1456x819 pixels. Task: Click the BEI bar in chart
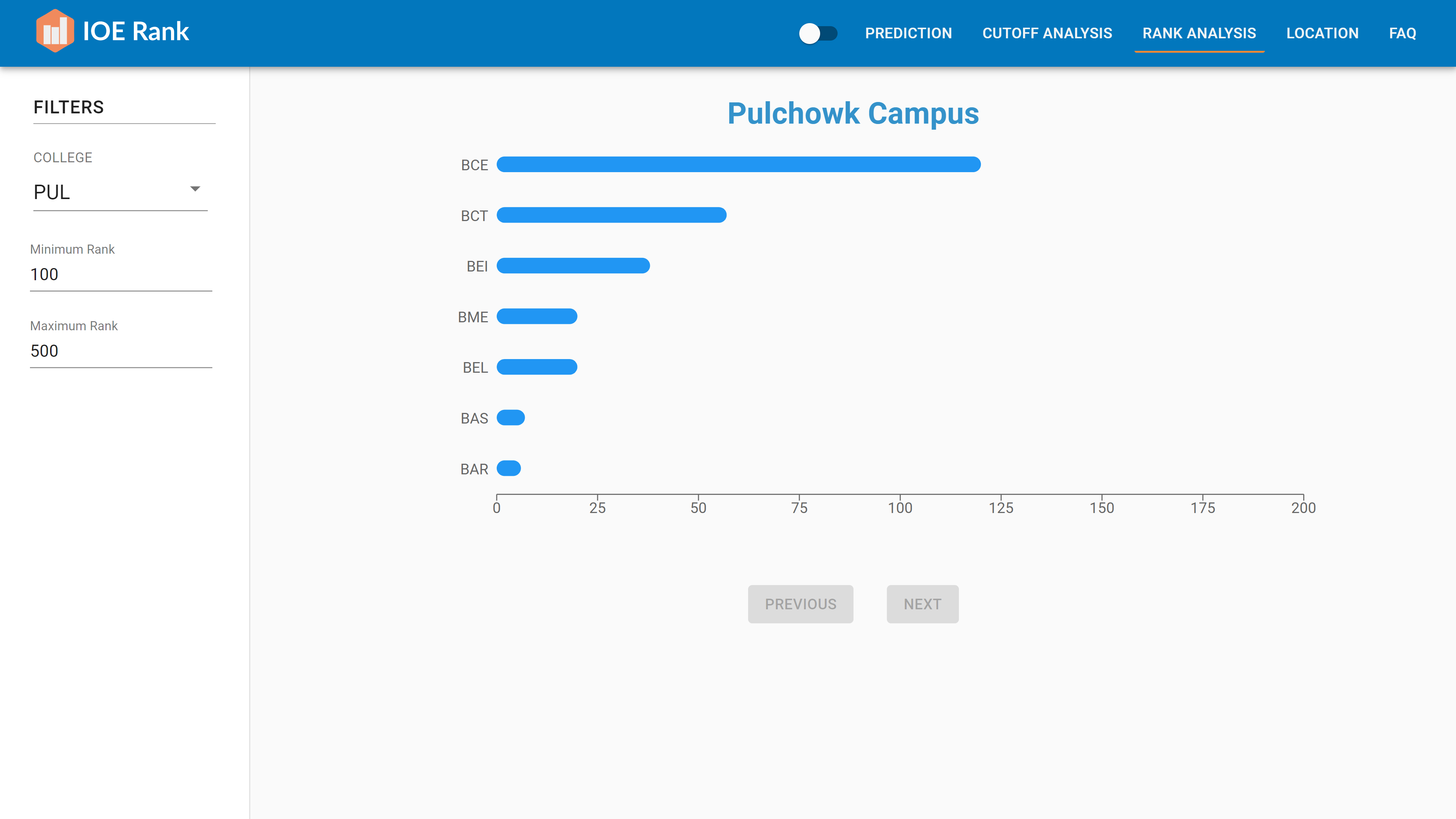pos(573,266)
